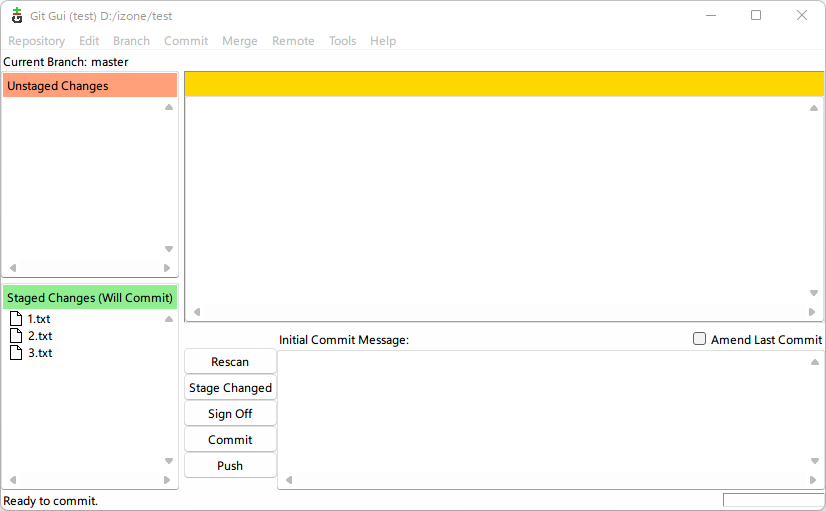
Task: Click the yellow diff header bar
Action: click(x=504, y=84)
